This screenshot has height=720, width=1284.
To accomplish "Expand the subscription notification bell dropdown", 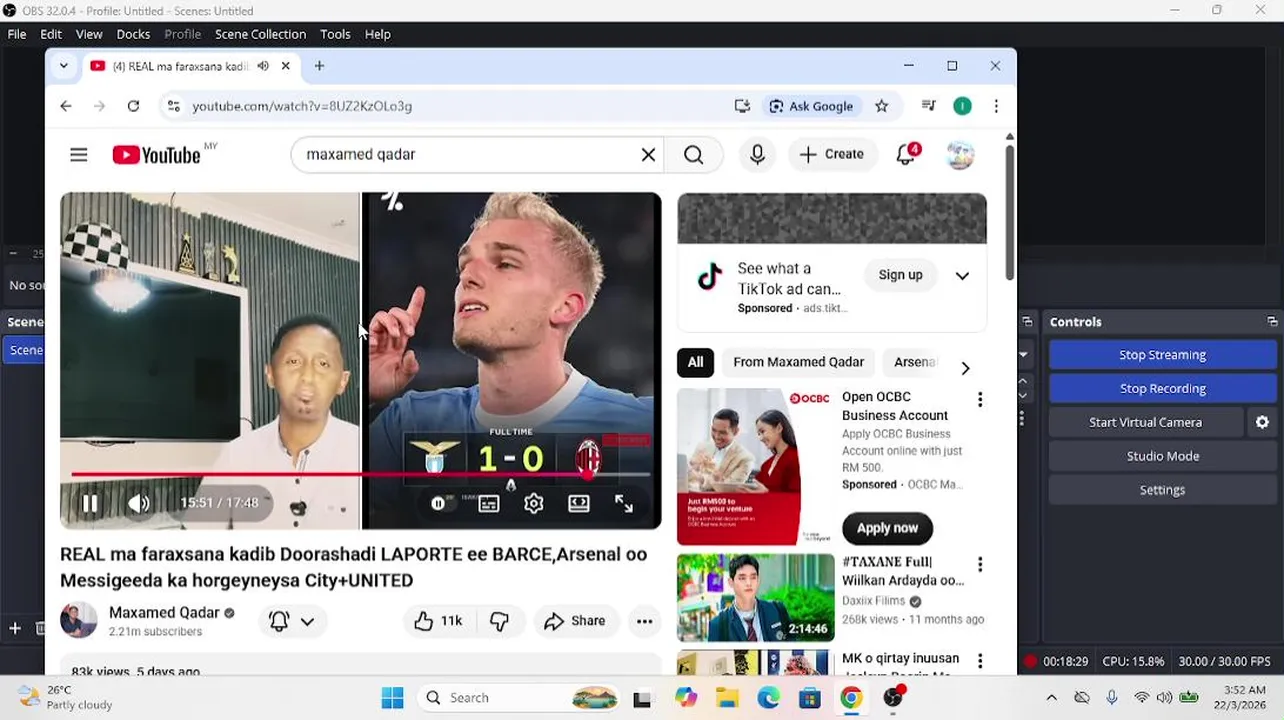I will click(291, 621).
